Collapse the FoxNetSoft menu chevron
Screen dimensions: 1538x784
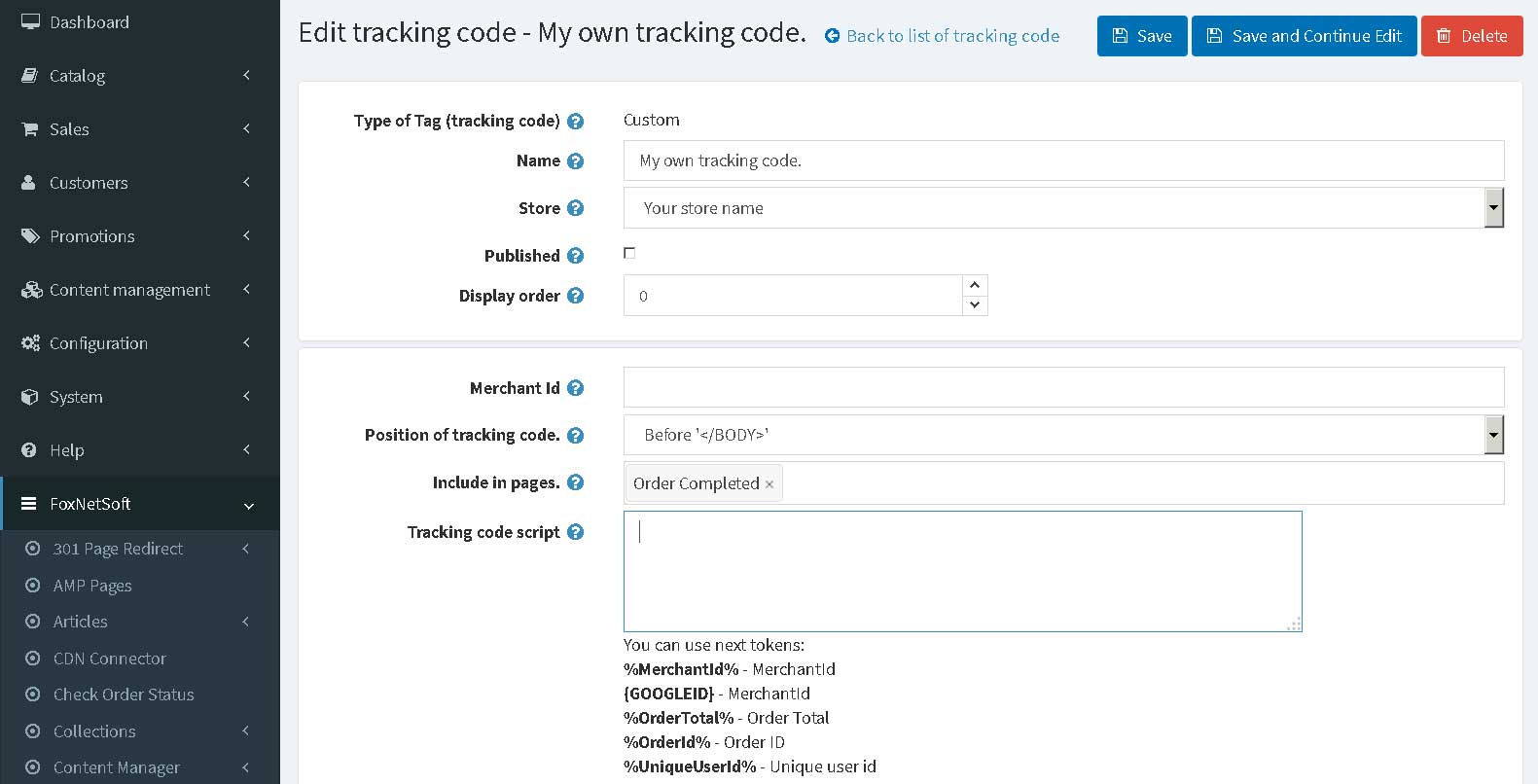tap(248, 505)
